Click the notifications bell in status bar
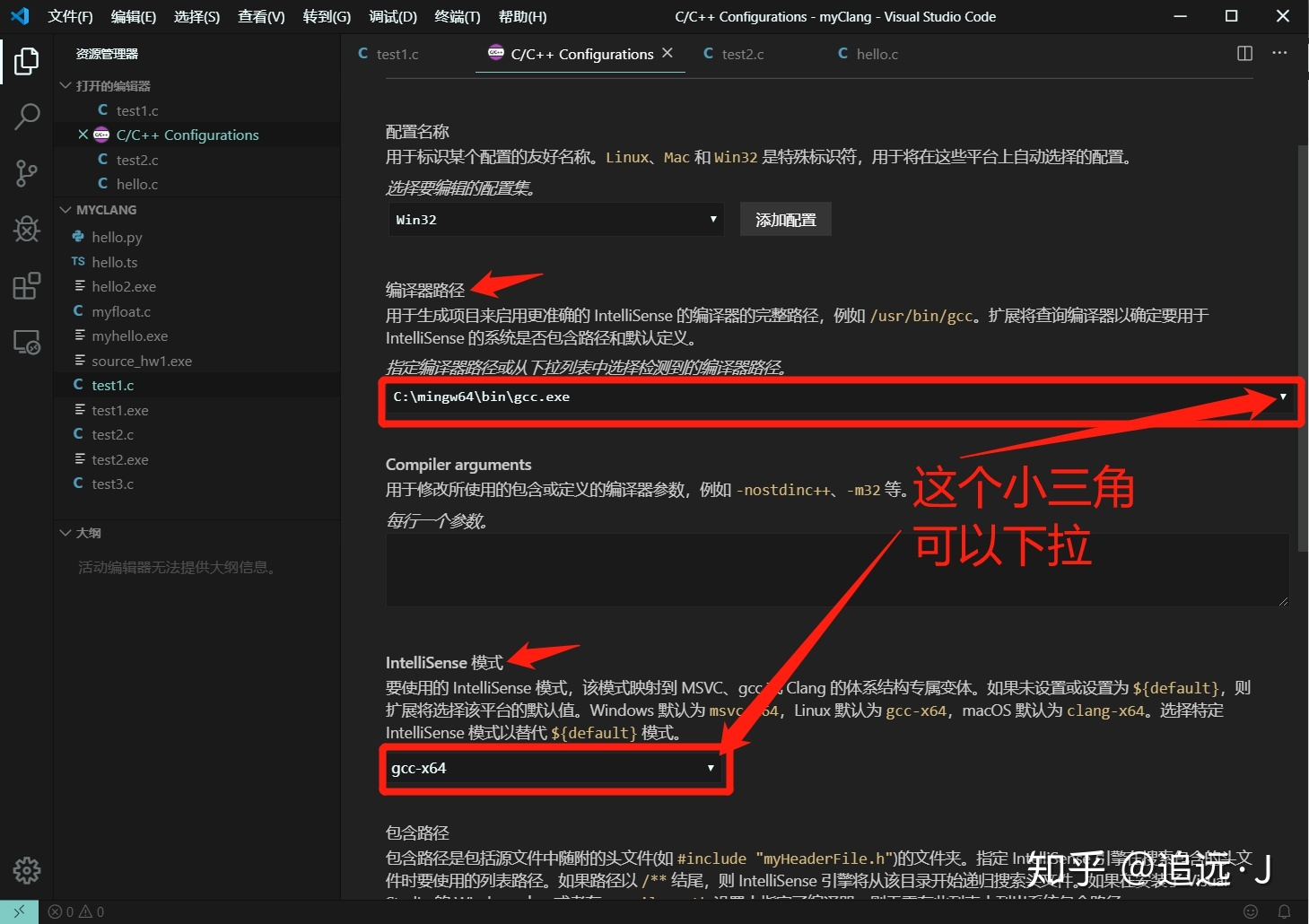Image resolution: width=1309 pixels, height=924 pixels. pyautogui.click(x=1284, y=911)
